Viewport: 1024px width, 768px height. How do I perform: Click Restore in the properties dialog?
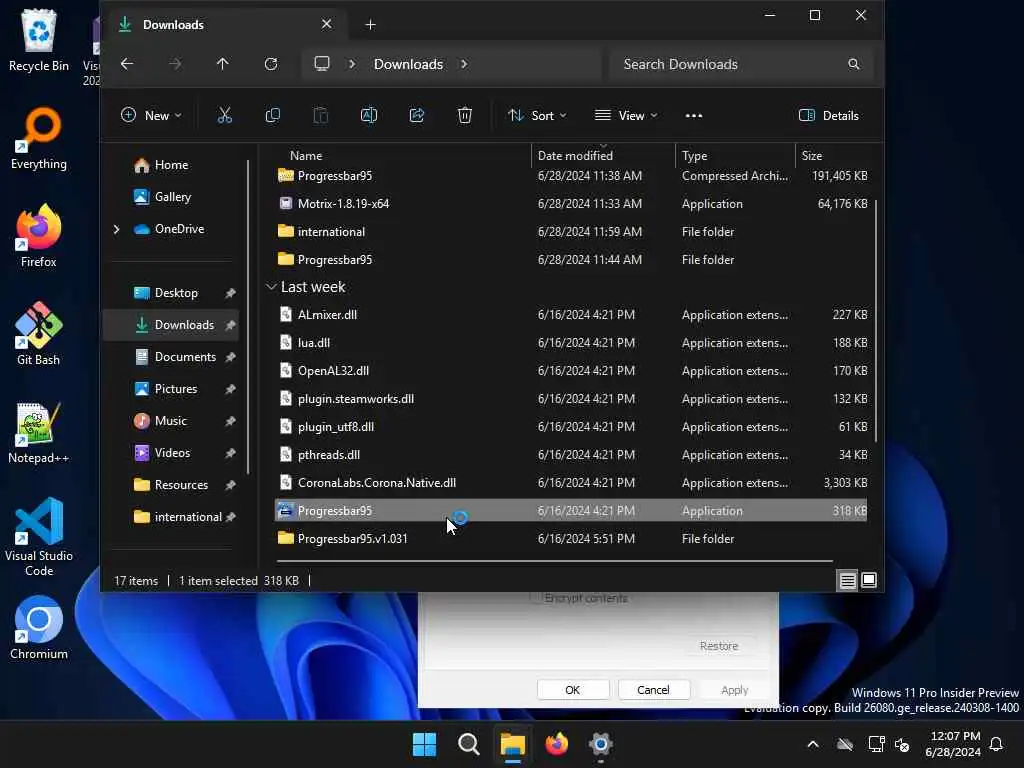coord(719,646)
